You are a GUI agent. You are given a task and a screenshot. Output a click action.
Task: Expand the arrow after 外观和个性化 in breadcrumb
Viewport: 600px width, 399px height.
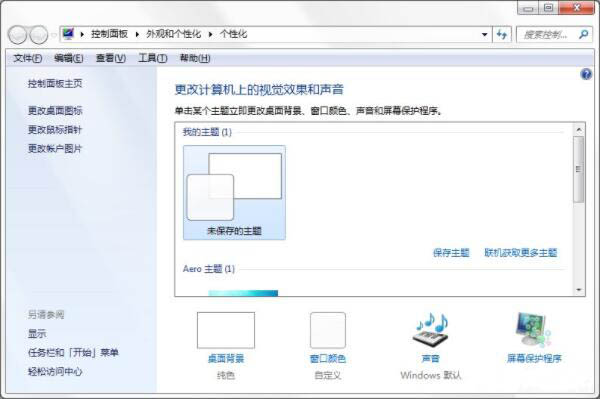[210, 34]
